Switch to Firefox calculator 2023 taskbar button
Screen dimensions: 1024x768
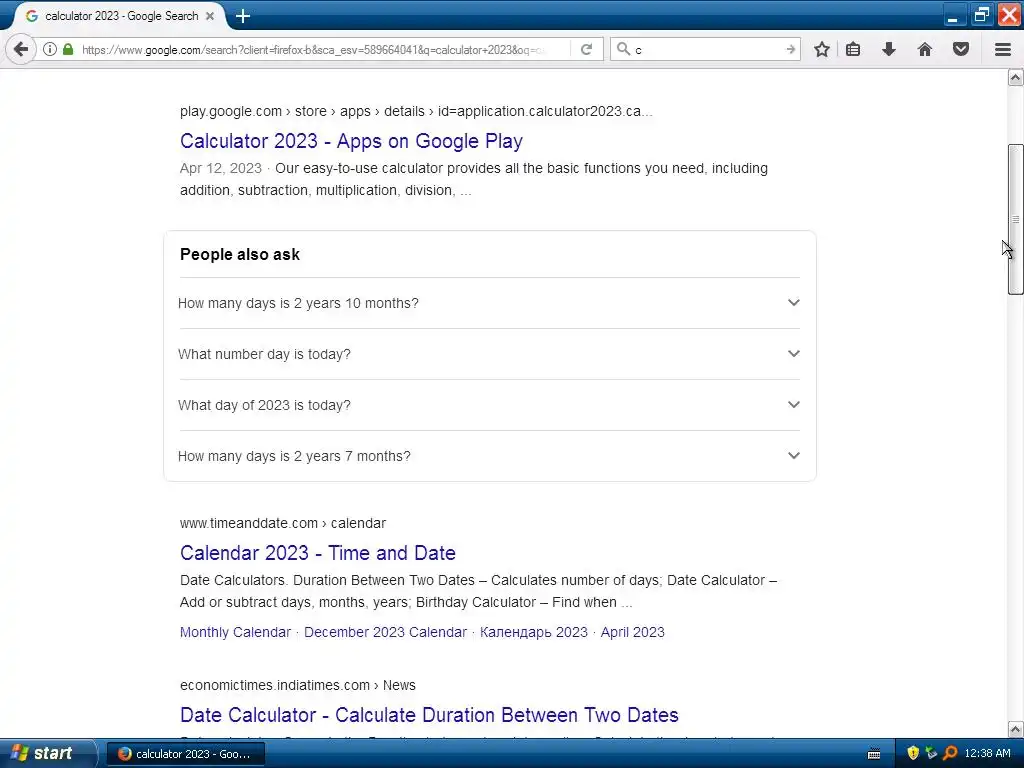pos(187,754)
